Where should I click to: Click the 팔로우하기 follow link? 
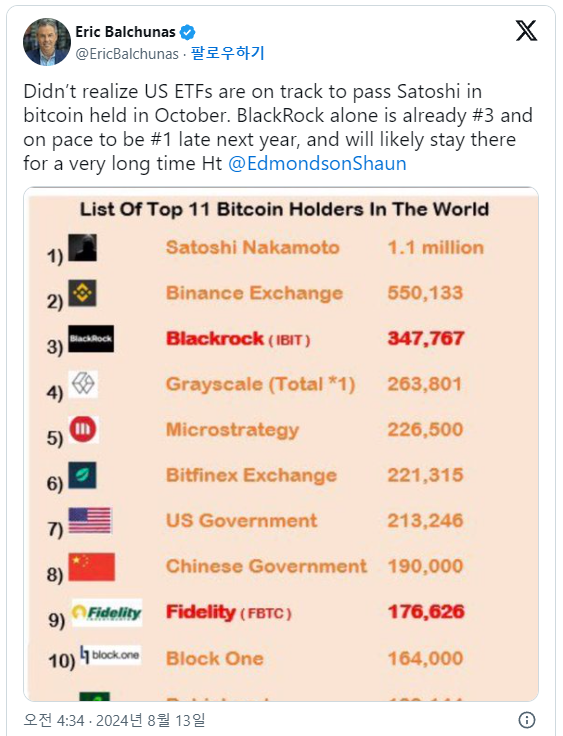pos(228,53)
